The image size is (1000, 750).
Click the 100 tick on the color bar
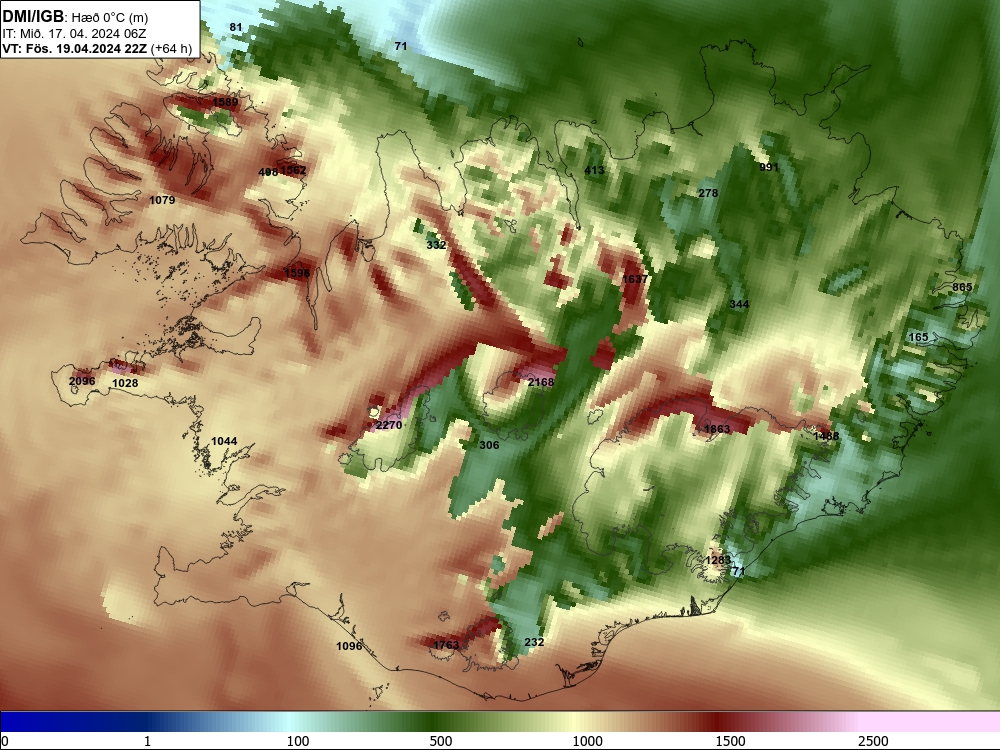pyautogui.click(x=298, y=741)
